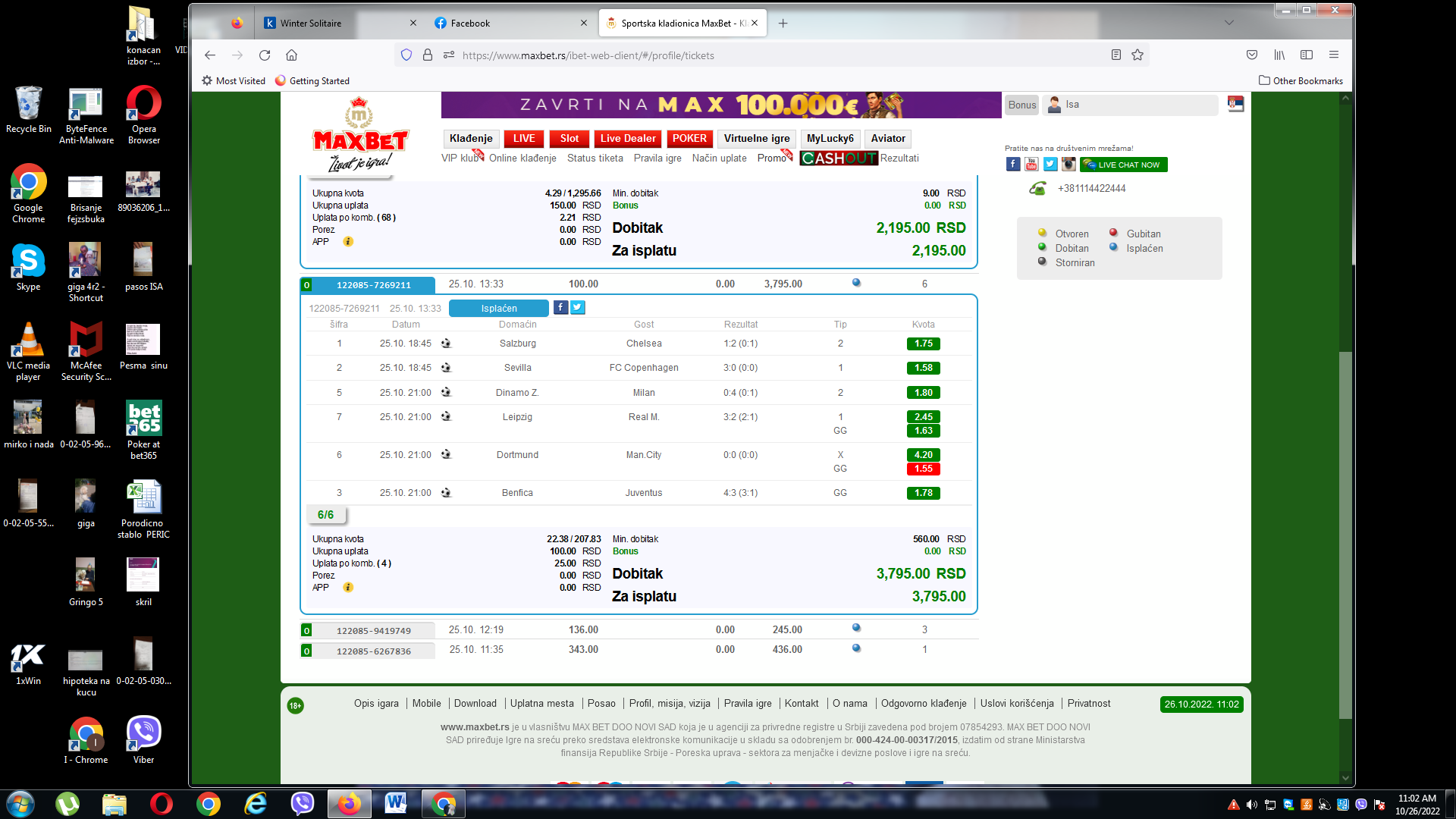Launch Viber from the taskbar

pos(303,804)
